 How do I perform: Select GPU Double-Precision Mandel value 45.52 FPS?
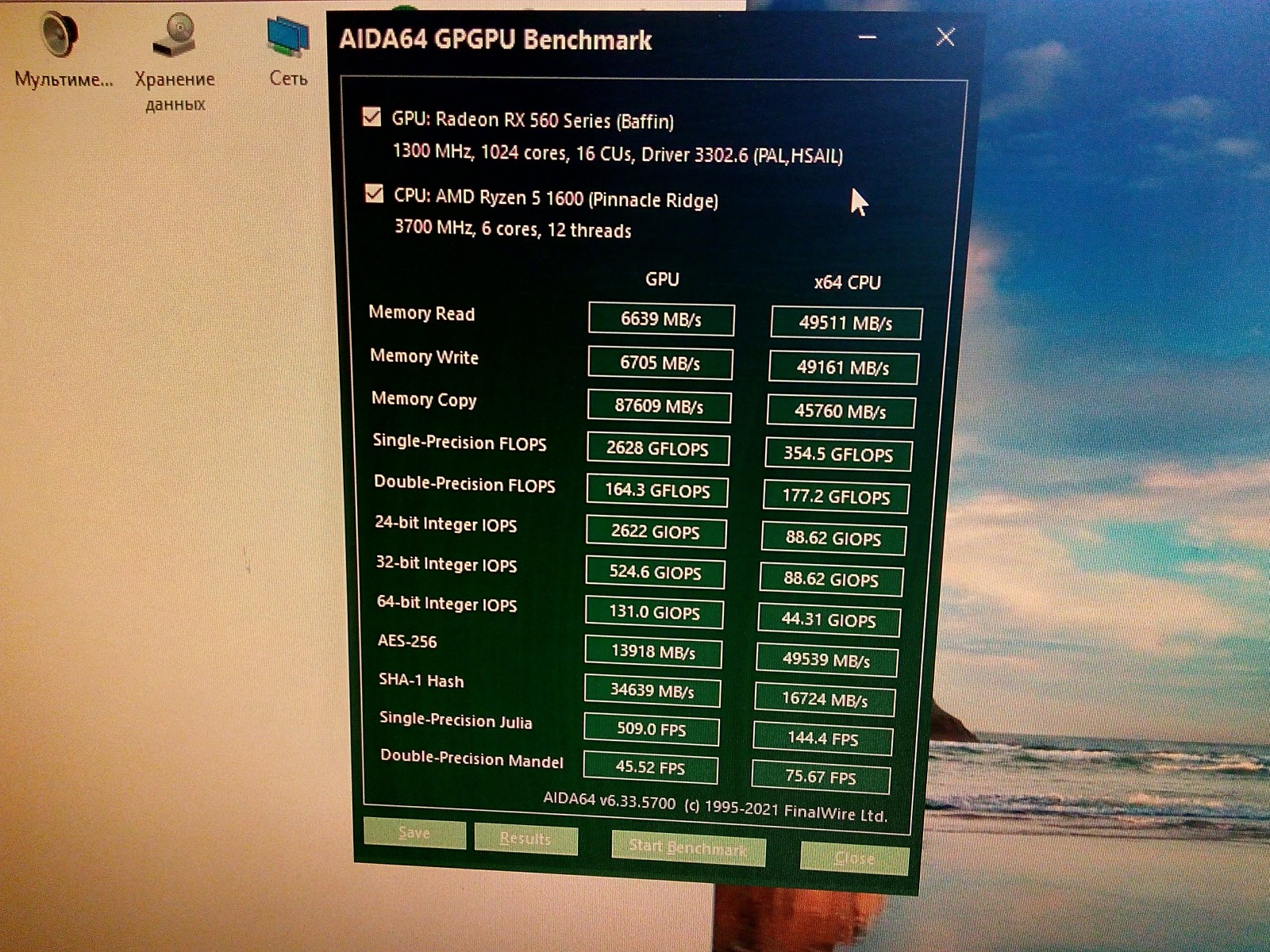tap(650, 768)
